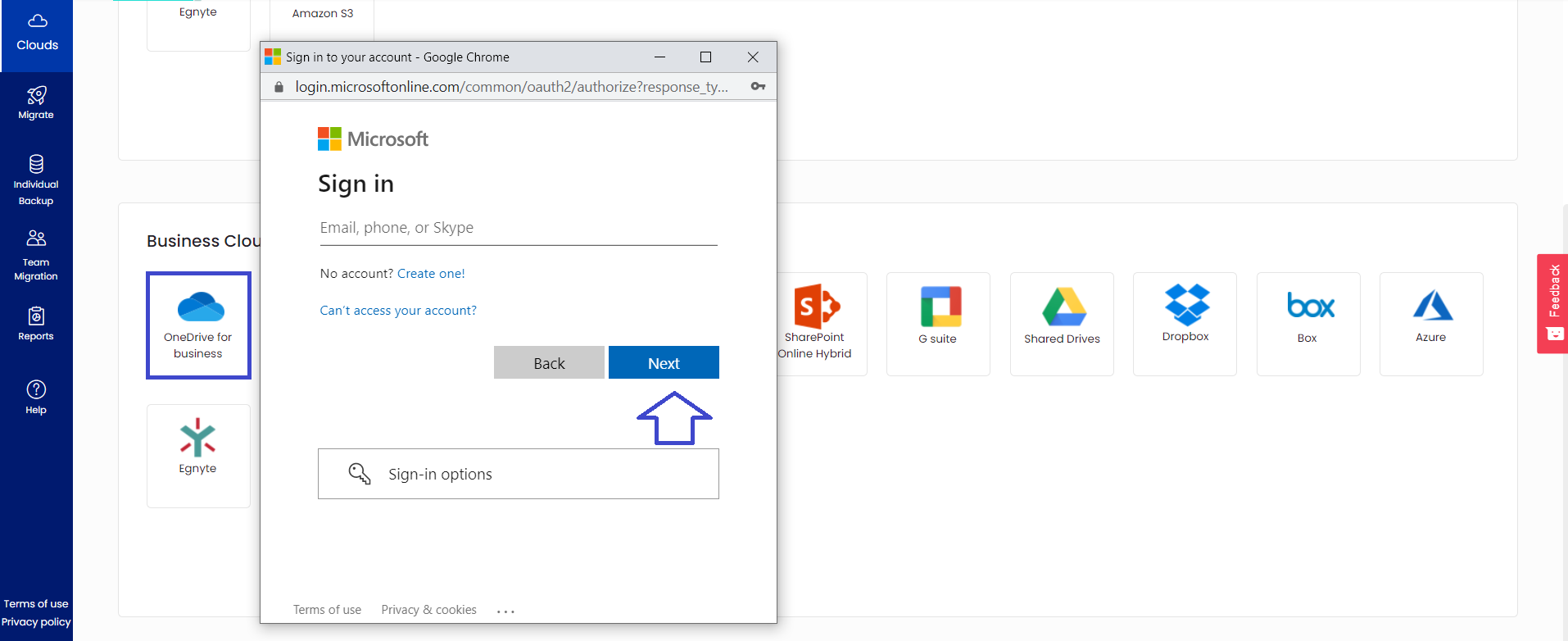This screenshot has width=1568, height=641.
Task: Open Terms of use in sidebar
Action: [36, 604]
